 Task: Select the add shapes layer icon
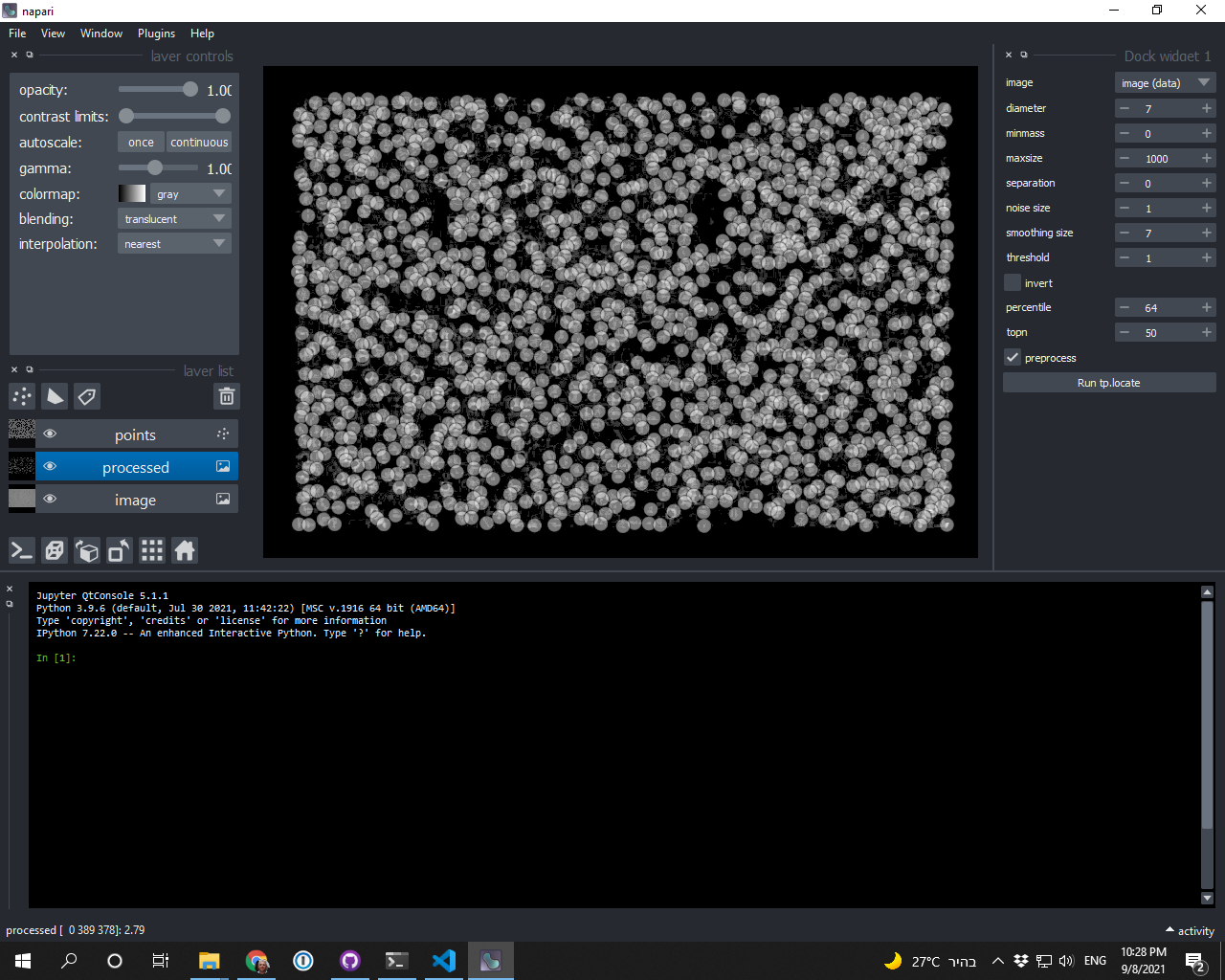54,395
